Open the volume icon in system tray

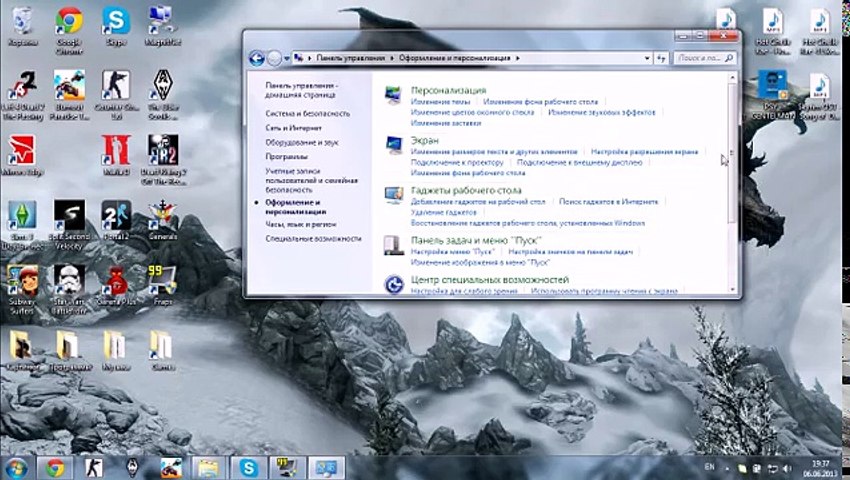787,469
